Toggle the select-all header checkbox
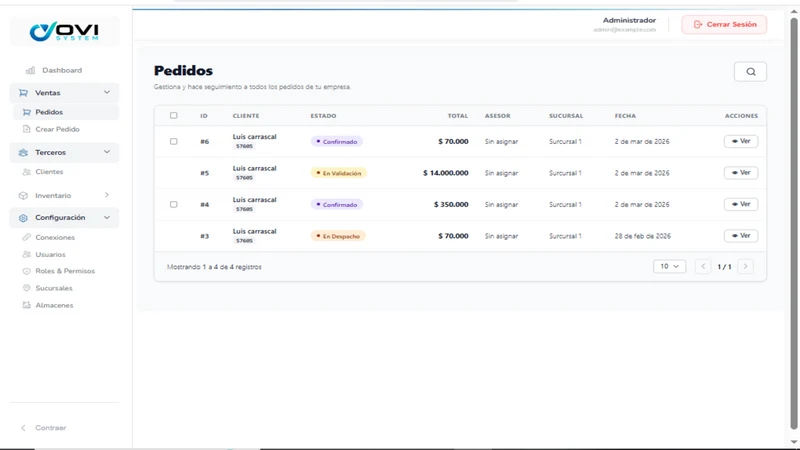 click(x=173, y=116)
